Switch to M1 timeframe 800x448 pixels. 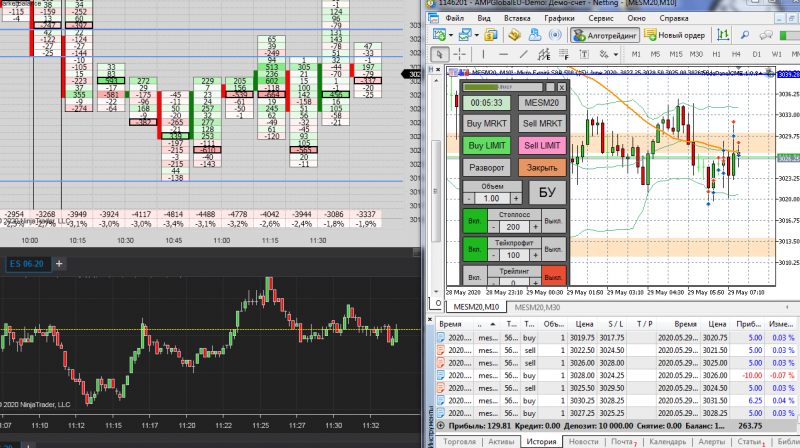coord(636,54)
